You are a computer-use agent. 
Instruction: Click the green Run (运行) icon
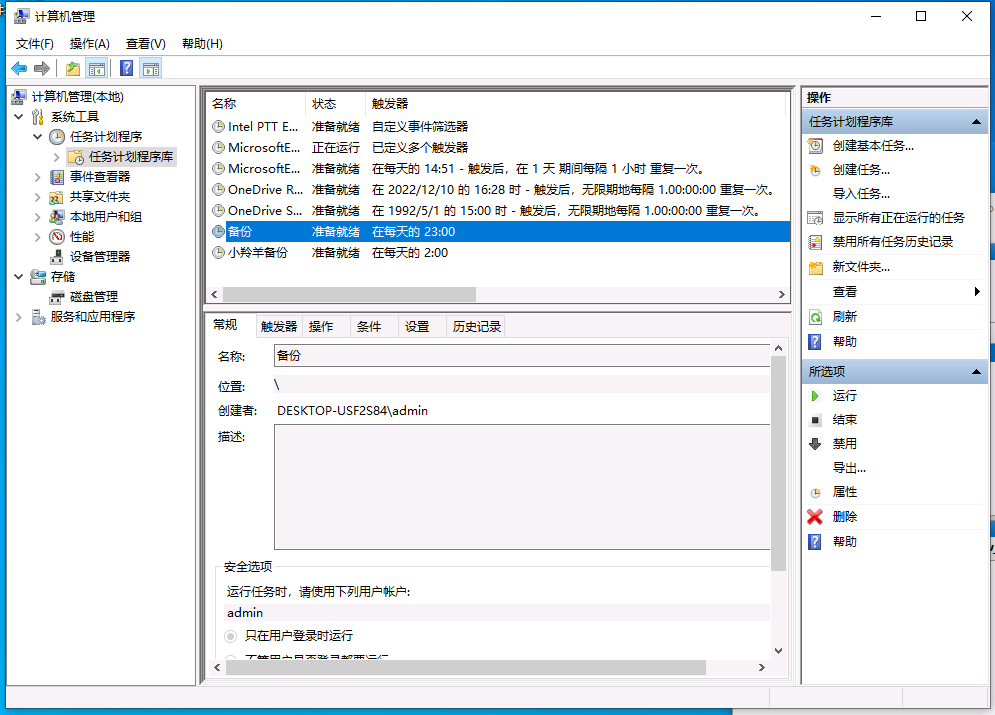pos(815,396)
